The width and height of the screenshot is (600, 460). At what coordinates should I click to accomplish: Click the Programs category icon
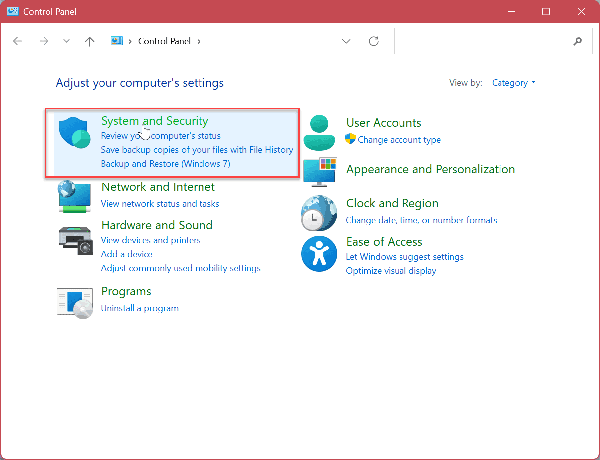(75, 299)
